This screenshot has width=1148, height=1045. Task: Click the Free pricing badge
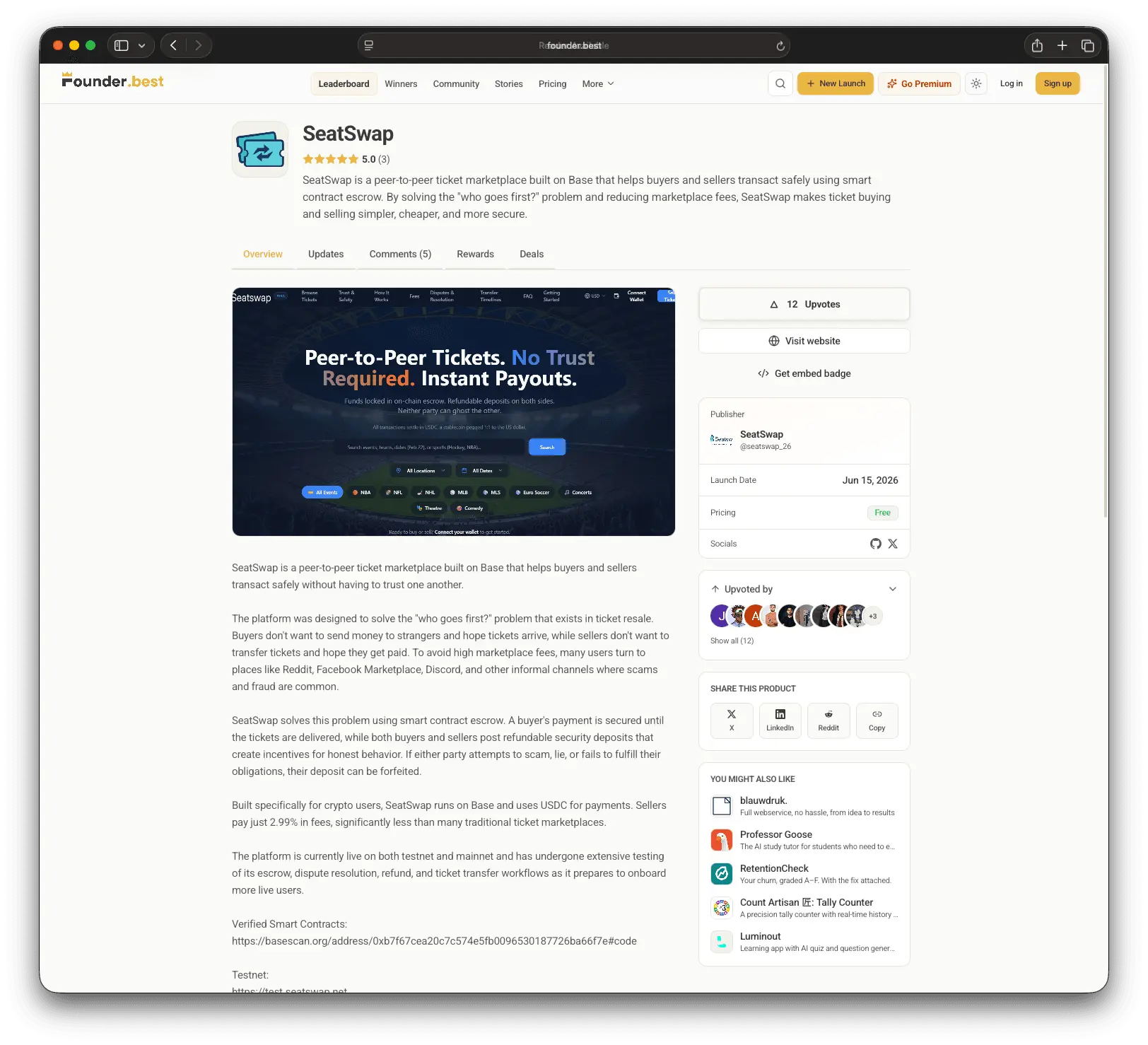point(882,513)
